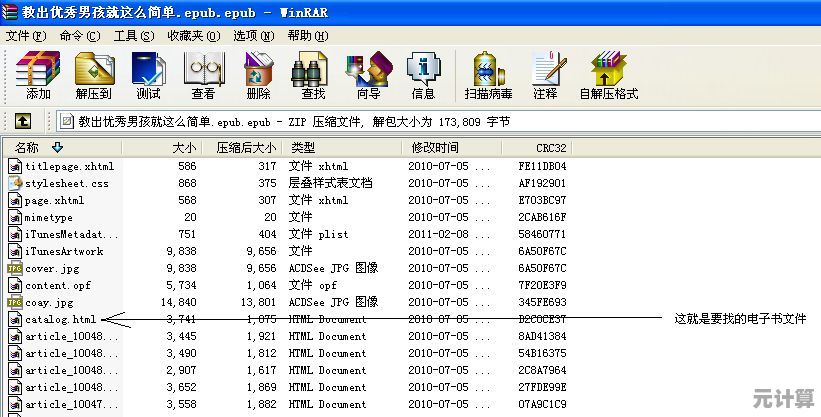The width and height of the screenshot is (821, 417).
Task: Select the catalog.html file
Action: (x=60, y=319)
